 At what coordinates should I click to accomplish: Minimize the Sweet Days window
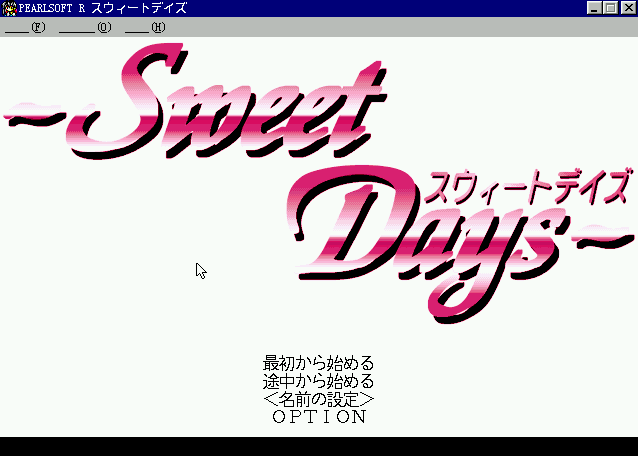click(594, 8)
